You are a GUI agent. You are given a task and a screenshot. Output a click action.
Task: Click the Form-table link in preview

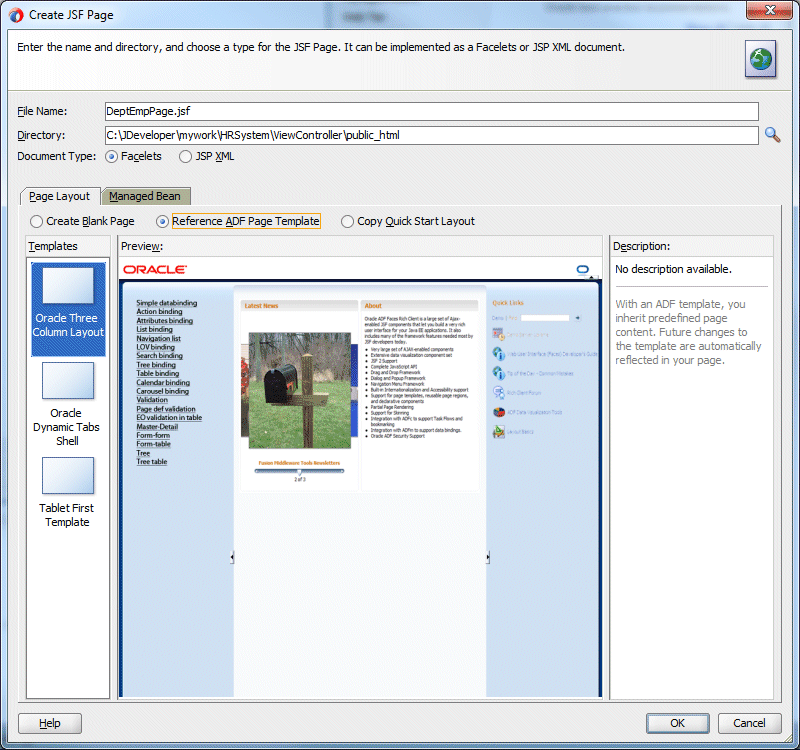154,444
